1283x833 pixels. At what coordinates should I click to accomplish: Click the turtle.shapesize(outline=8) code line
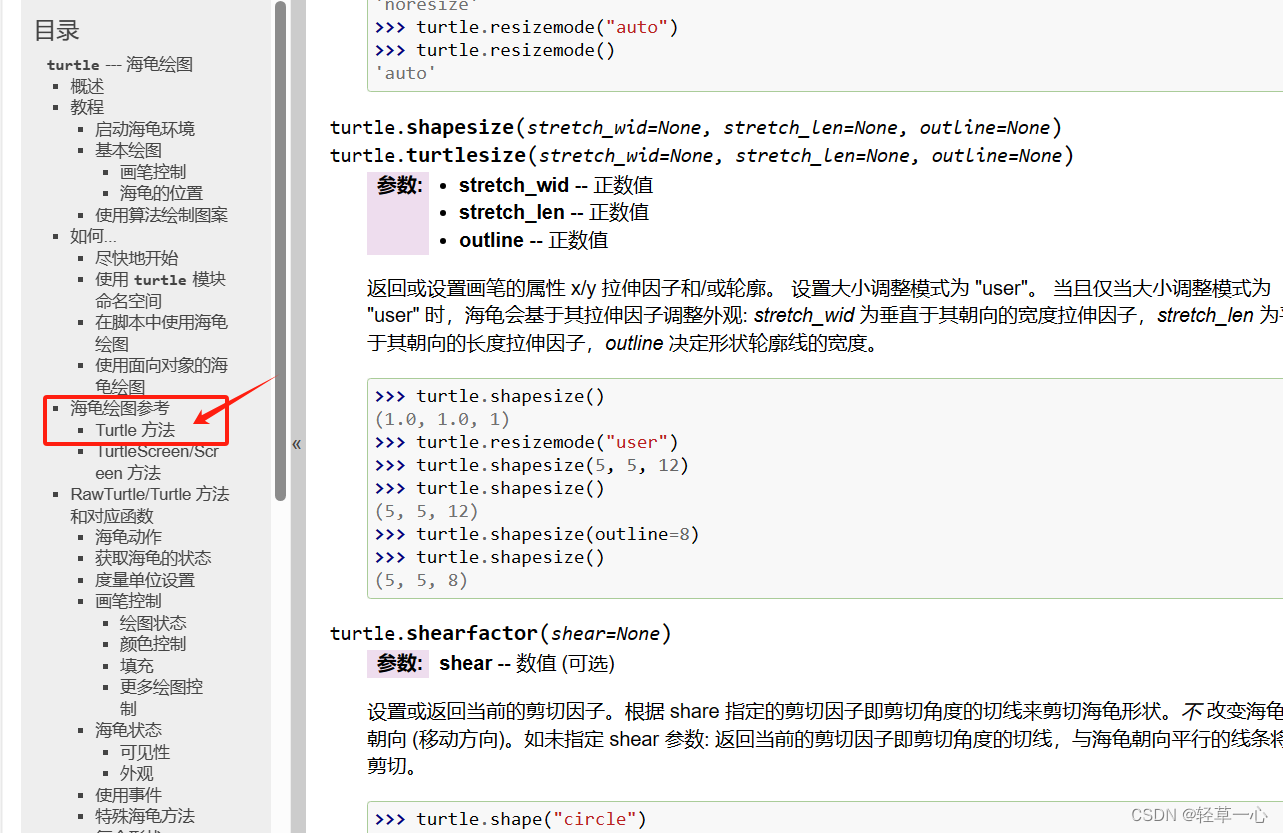(537, 534)
